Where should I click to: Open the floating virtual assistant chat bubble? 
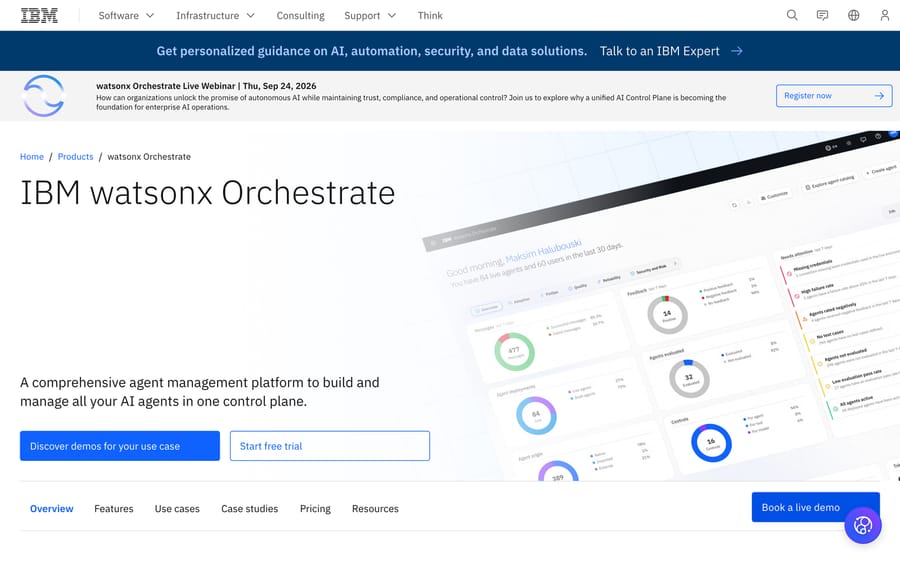coord(863,525)
